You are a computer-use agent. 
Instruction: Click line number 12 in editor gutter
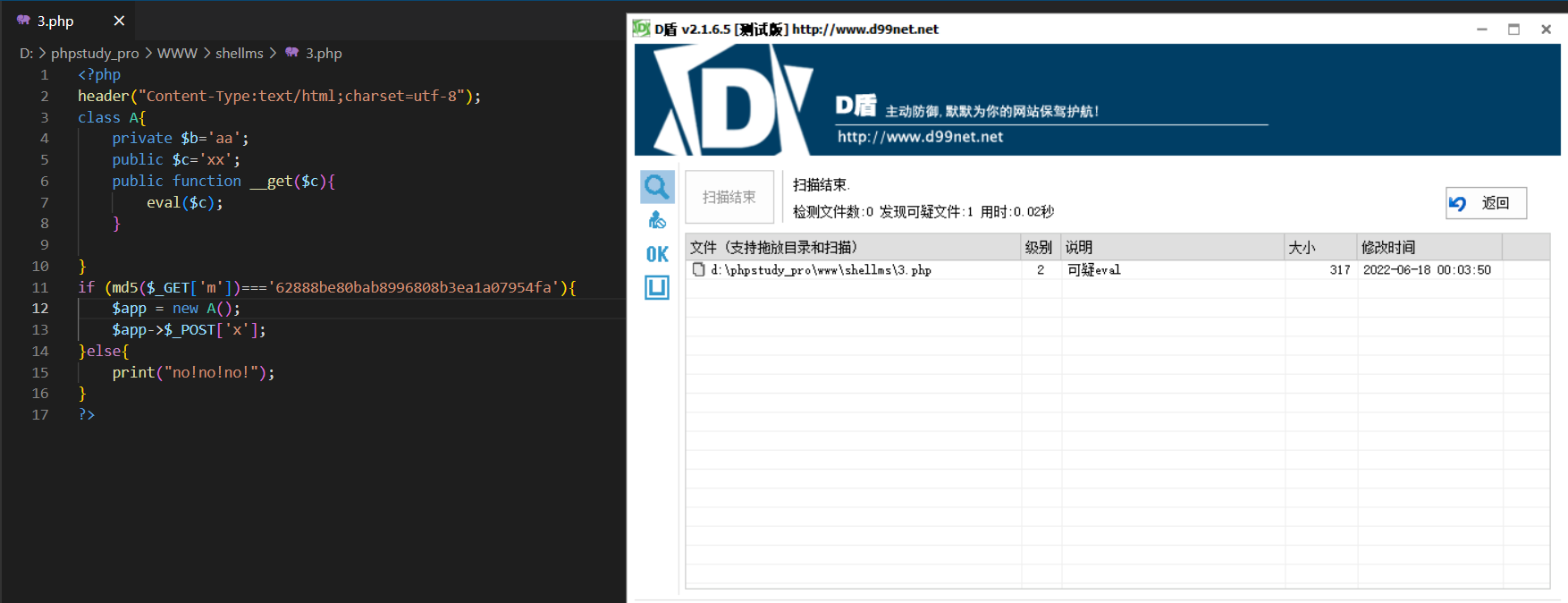coord(40,308)
